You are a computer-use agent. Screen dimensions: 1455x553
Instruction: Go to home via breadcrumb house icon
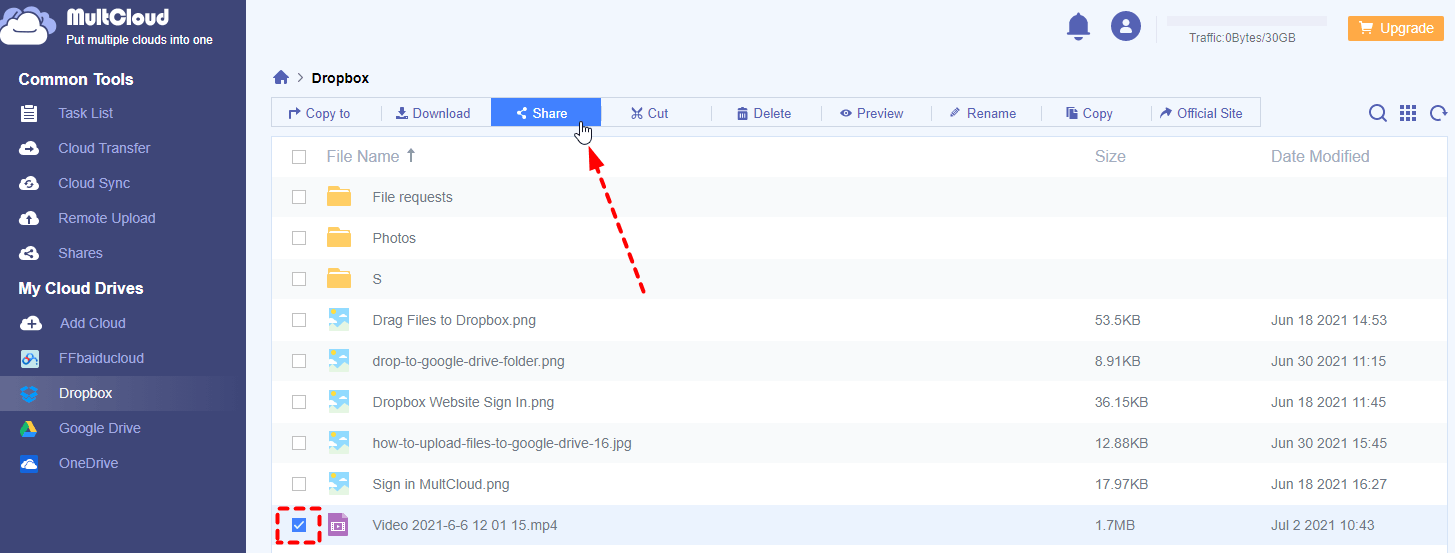(x=281, y=78)
